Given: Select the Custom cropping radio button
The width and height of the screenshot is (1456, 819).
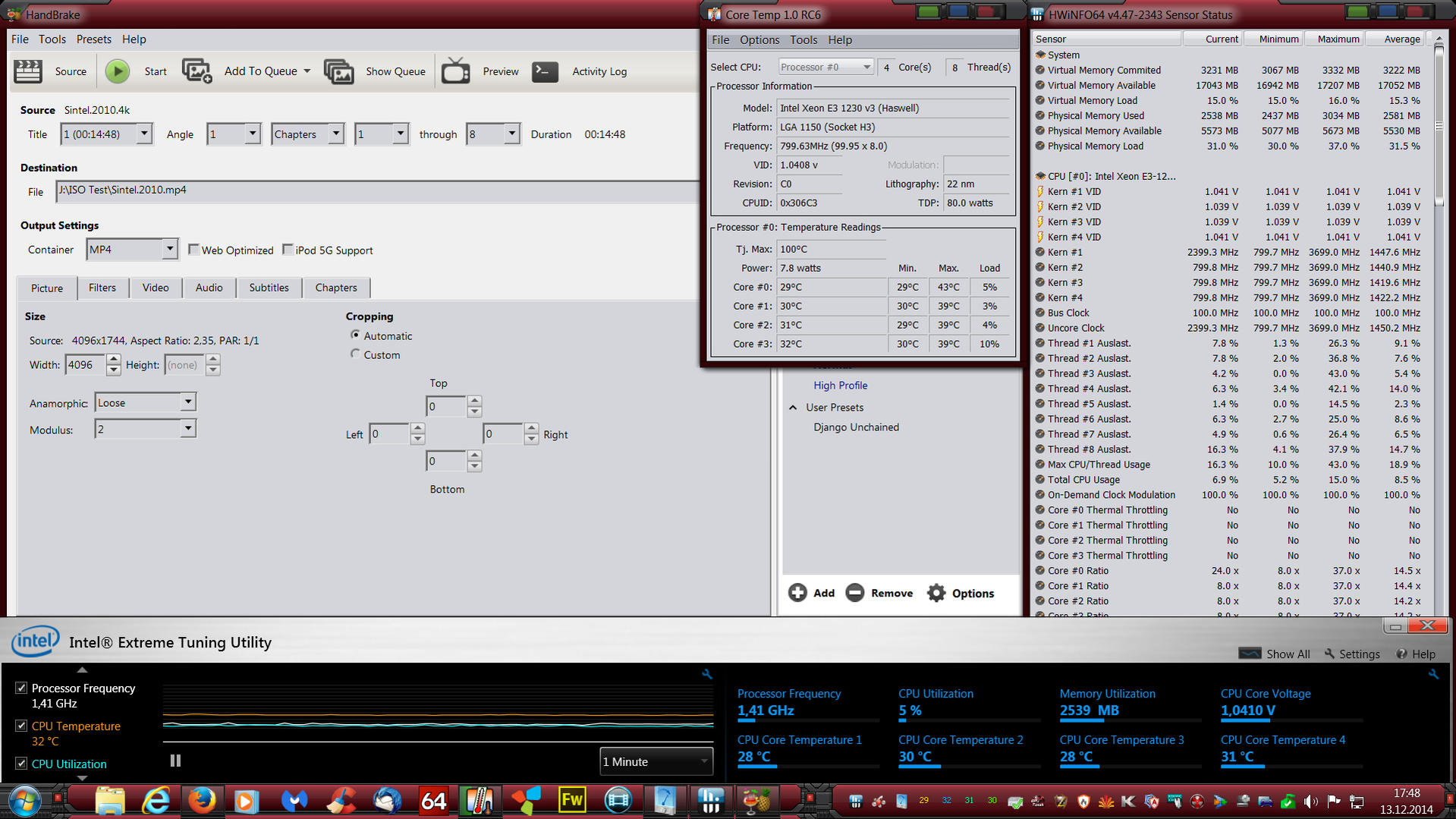Looking at the screenshot, I should tap(355, 354).
